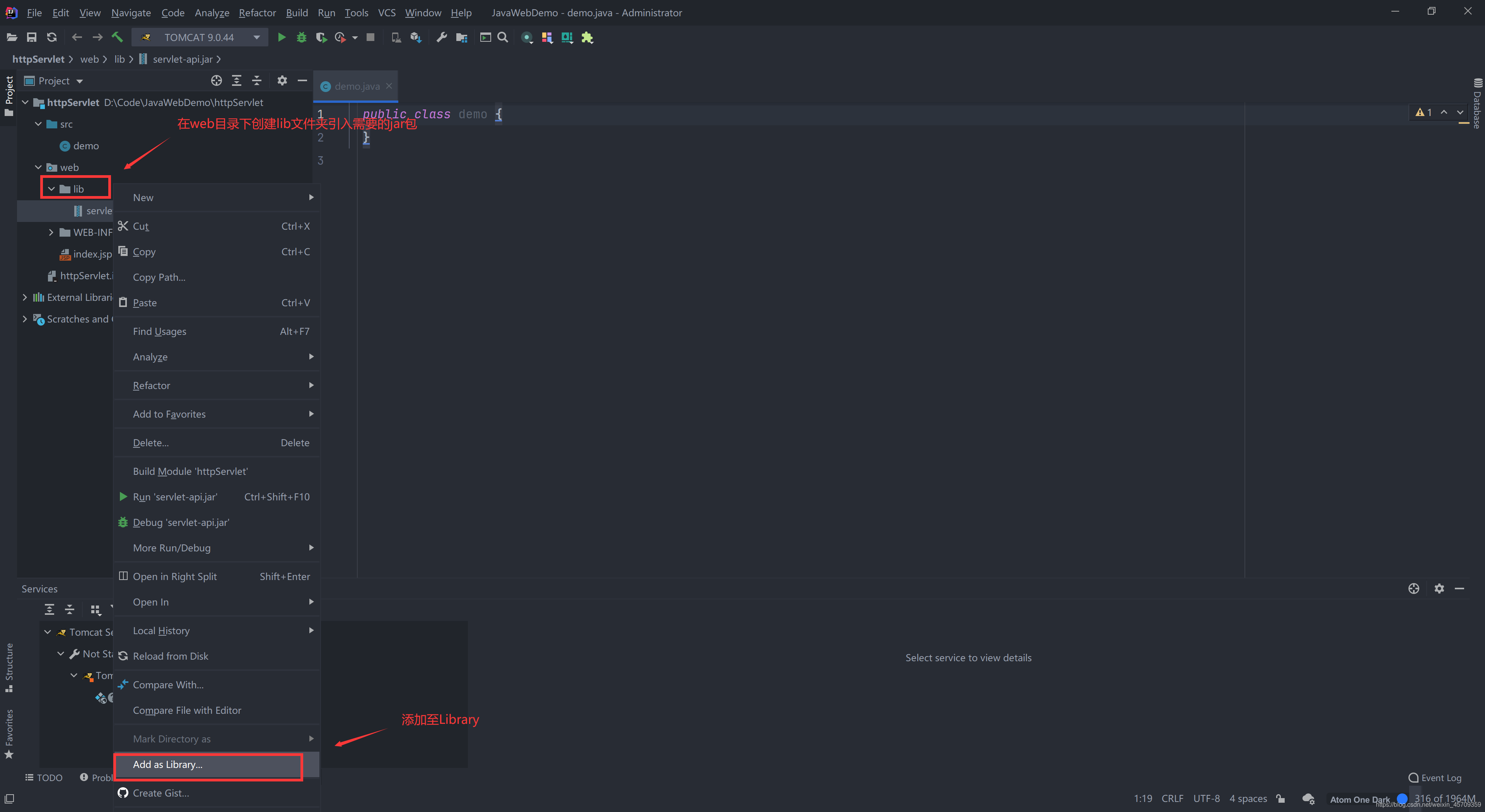1485x812 pixels.
Task: Collapse the httpServlet root tree node
Action: pyautogui.click(x=25, y=102)
